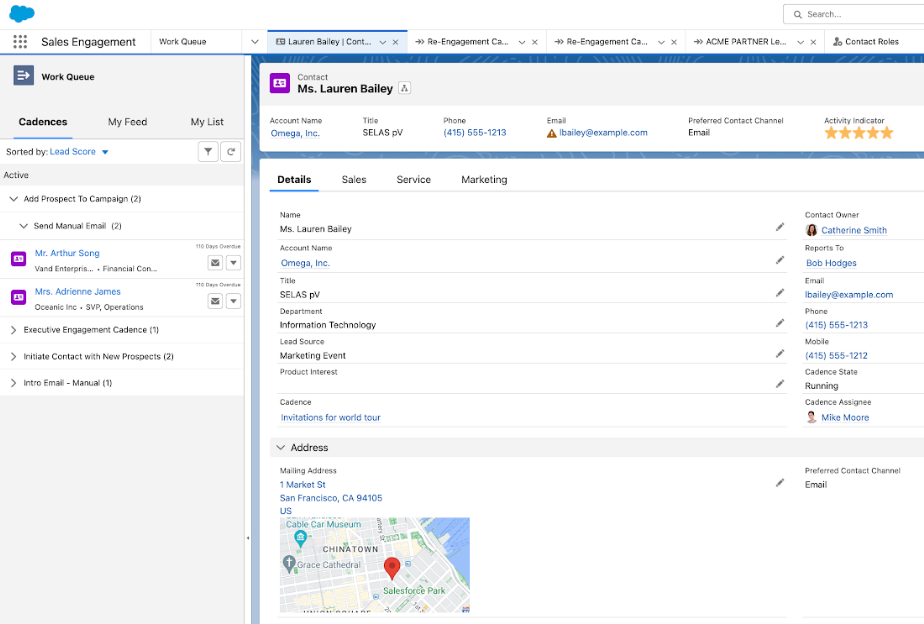Click the Salesforce cloud logo

[x=22, y=13]
